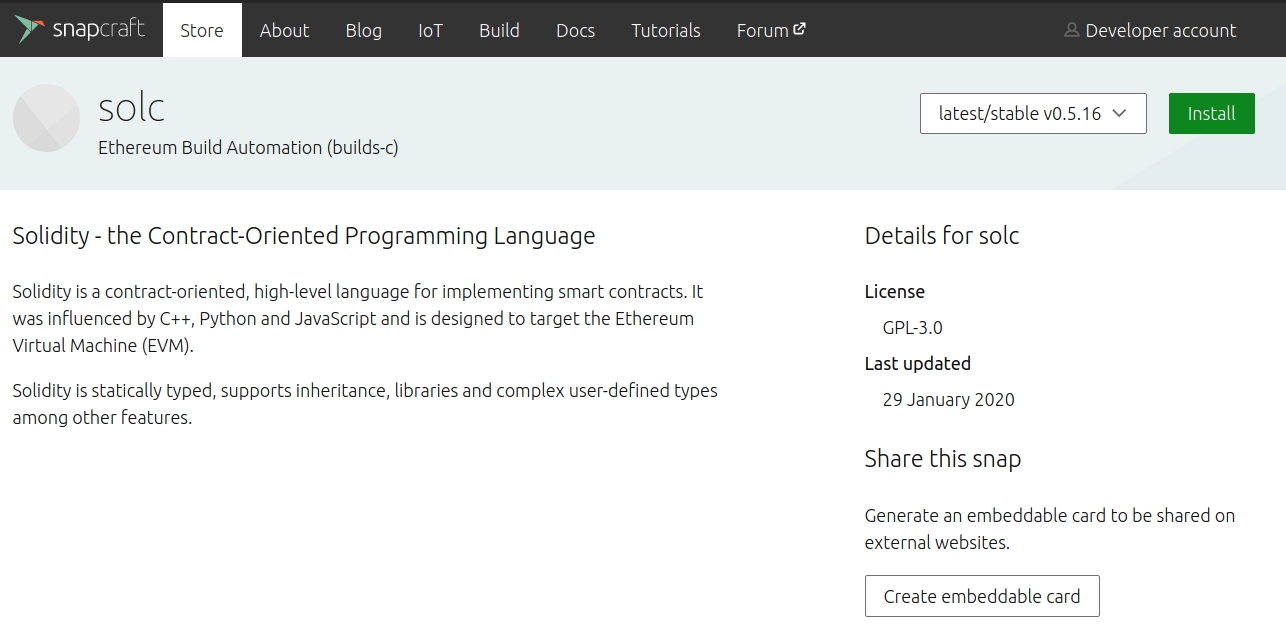Go to the About page
Image resolution: width=1286 pixels, height=629 pixels.
pos(284,30)
